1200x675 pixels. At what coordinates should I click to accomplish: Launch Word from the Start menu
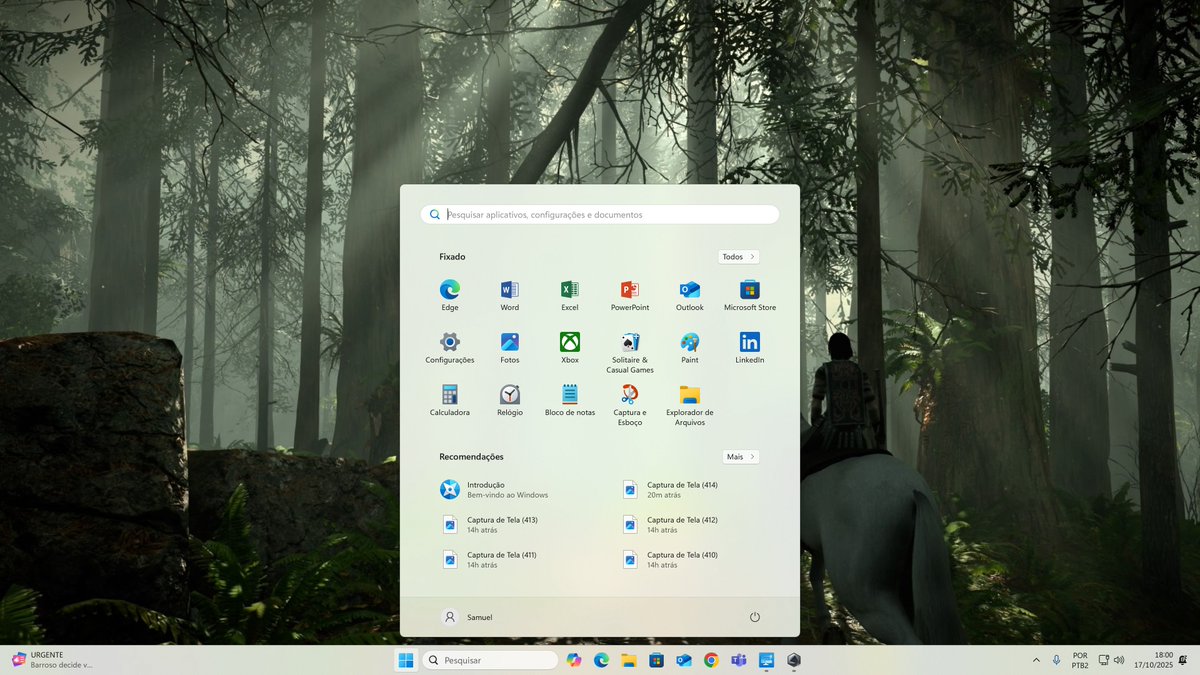click(510, 295)
